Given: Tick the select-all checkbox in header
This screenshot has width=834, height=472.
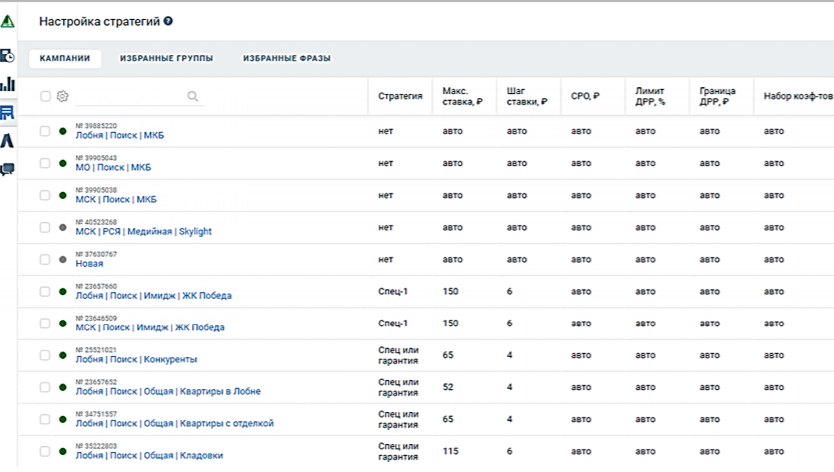Looking at the screenshot, I should tap(45, 97).
